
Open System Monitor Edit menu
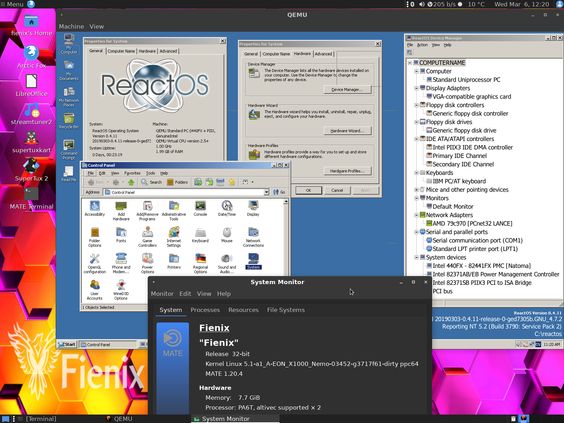pos(185,294)
